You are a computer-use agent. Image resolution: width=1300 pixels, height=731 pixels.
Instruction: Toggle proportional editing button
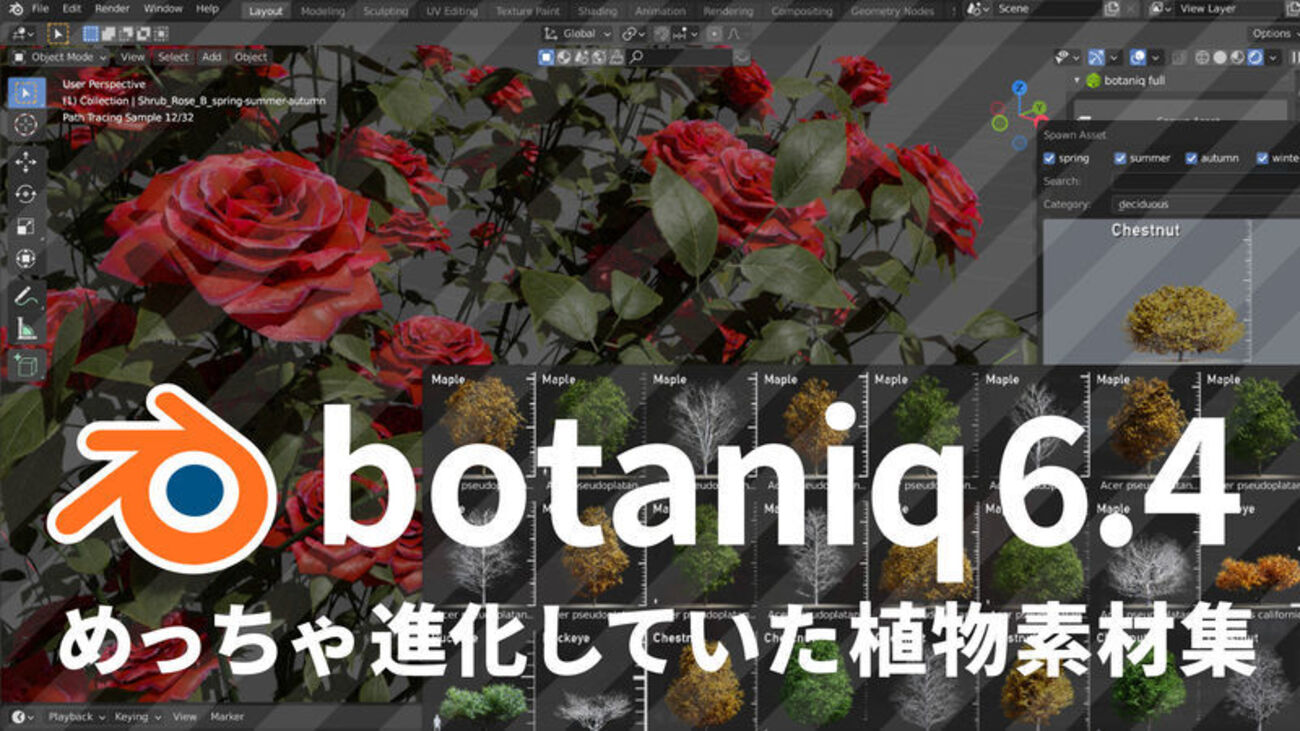712,33
